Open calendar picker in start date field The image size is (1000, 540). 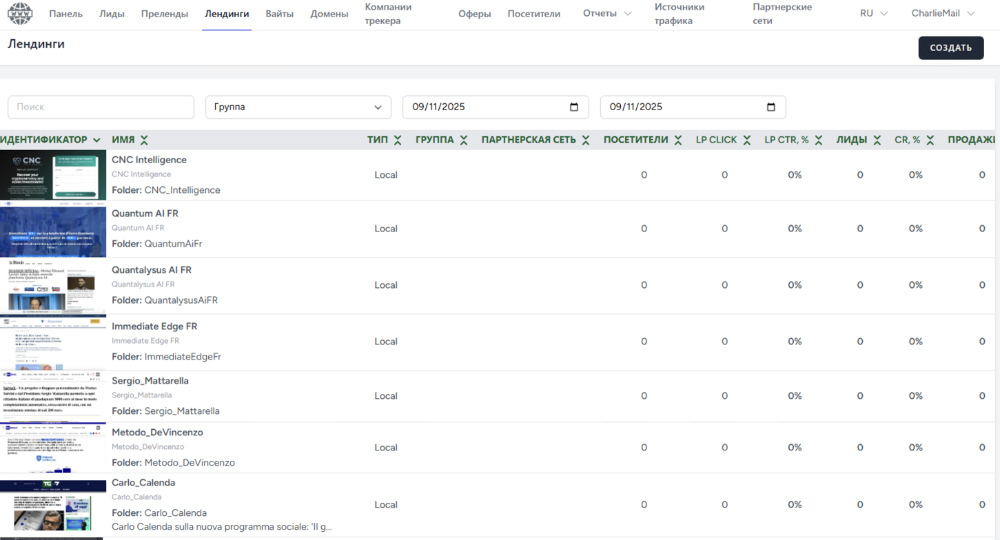pyautogui.click(x=574, y=107)
